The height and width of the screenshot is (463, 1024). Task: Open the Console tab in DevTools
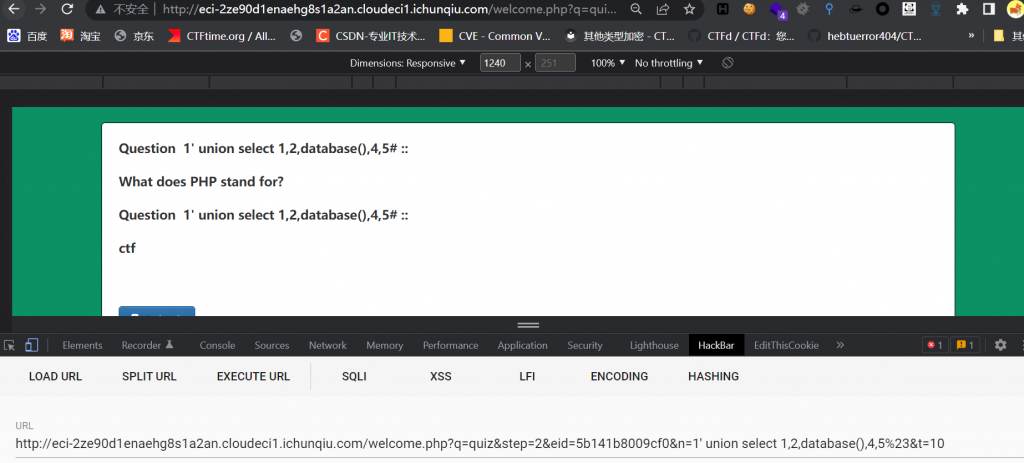217,345
